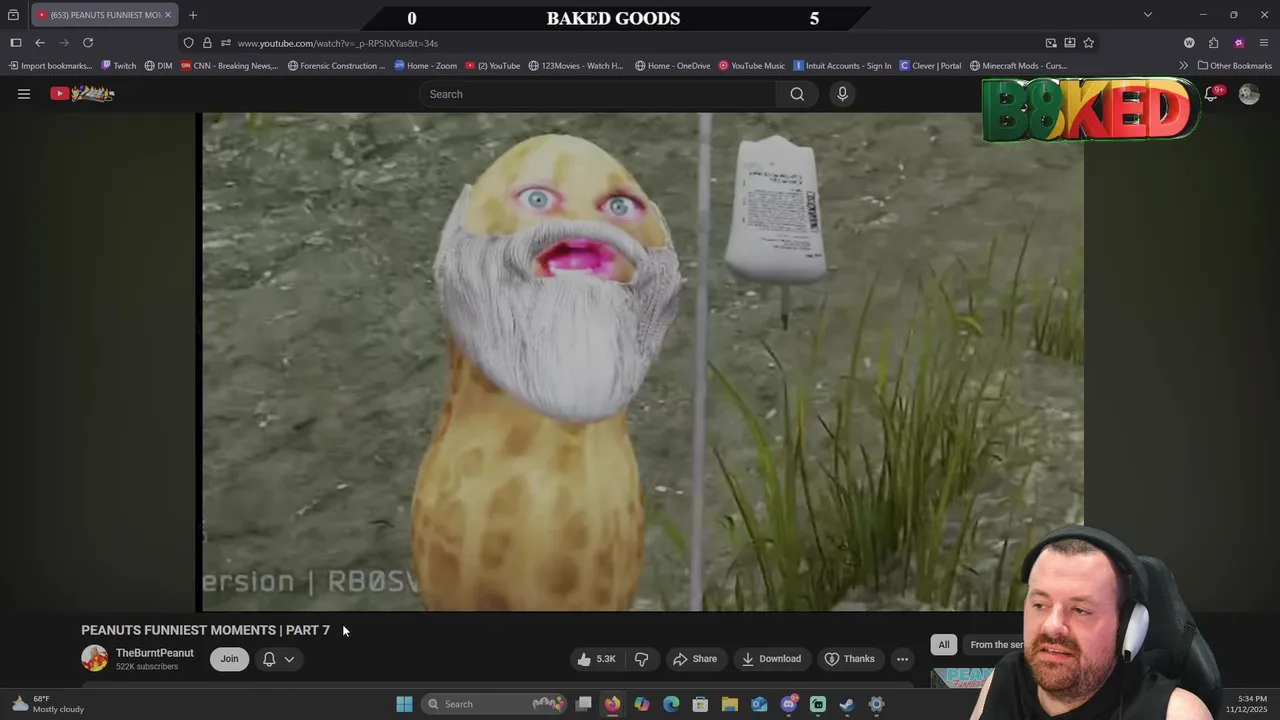Open Outlook from the taskbar
The height and width of the screenshot is (720, 1280).
pos(759,704)
